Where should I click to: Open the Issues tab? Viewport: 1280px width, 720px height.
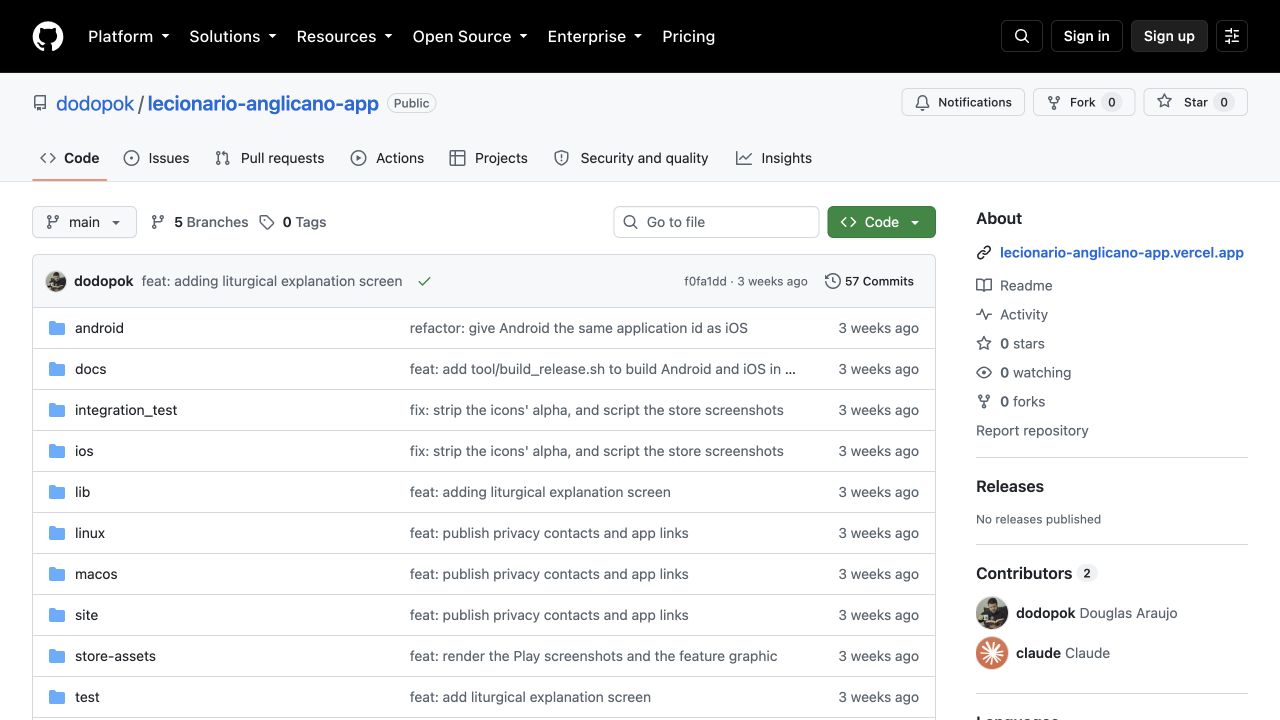(x=157, y=158)
